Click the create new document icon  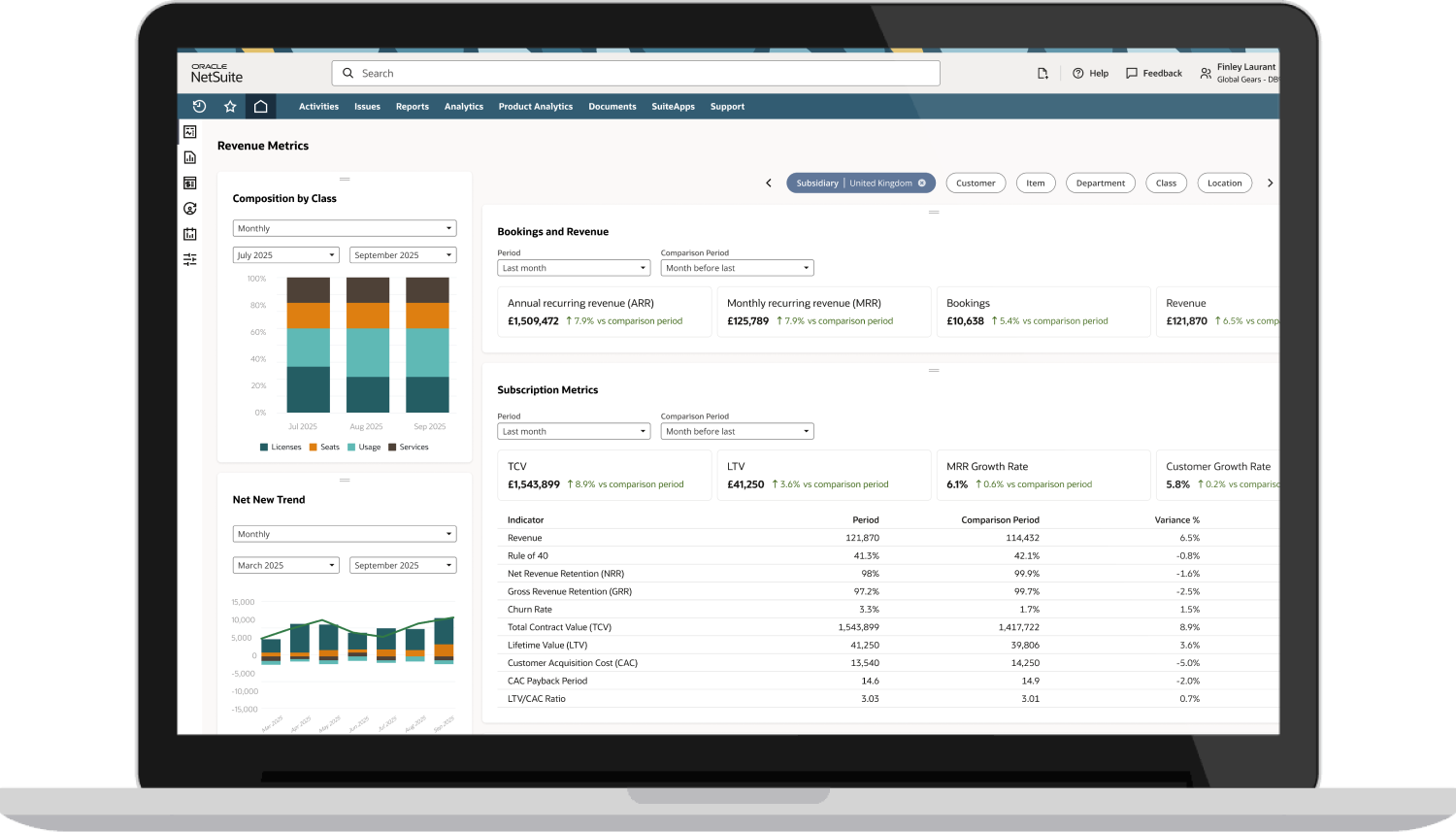(x=1042, y=74)
